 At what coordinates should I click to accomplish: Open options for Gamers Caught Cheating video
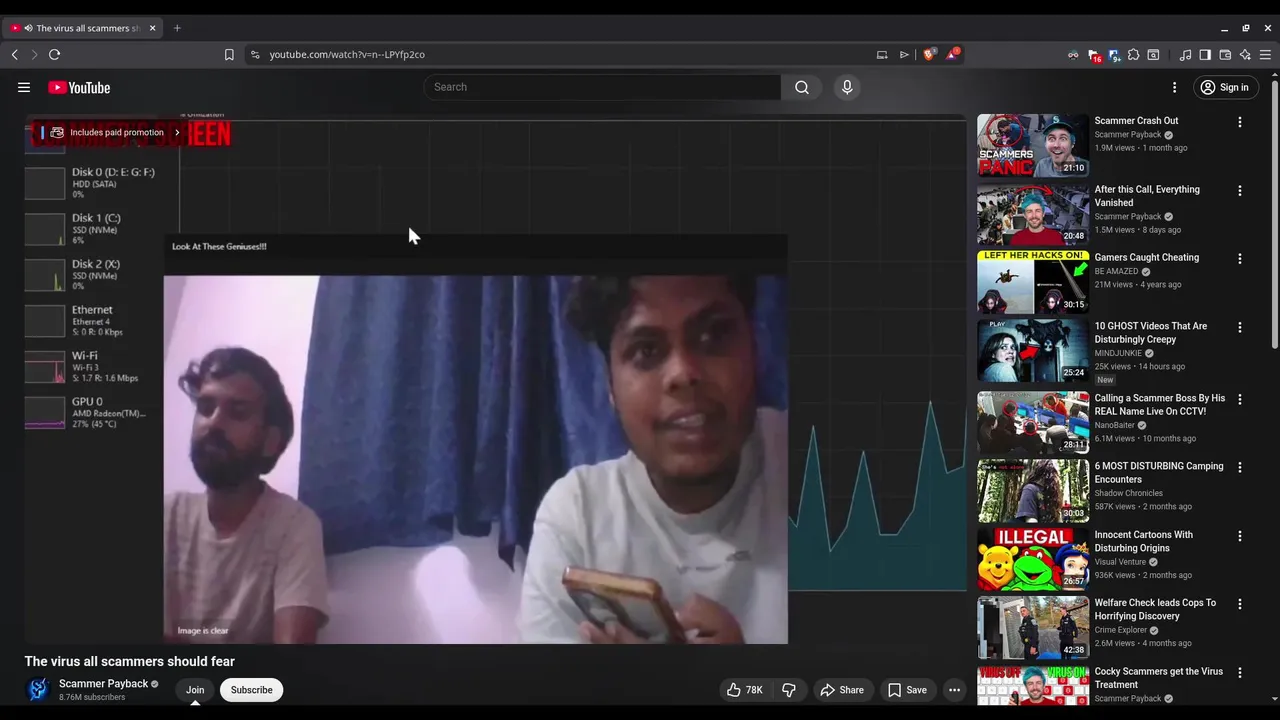click(1240, 258)
